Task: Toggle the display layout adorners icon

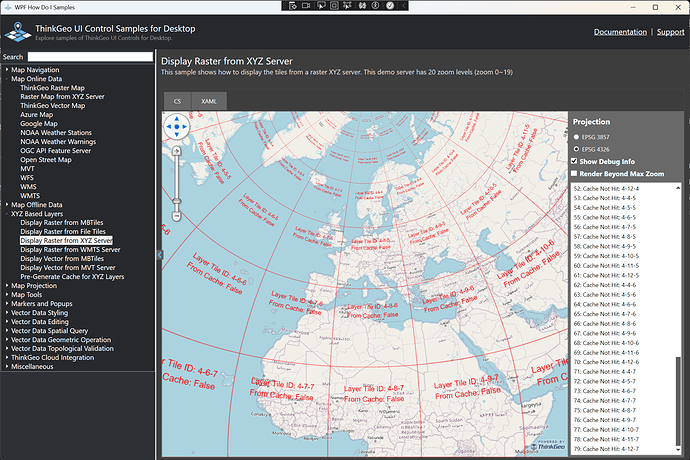Action: 334,6
